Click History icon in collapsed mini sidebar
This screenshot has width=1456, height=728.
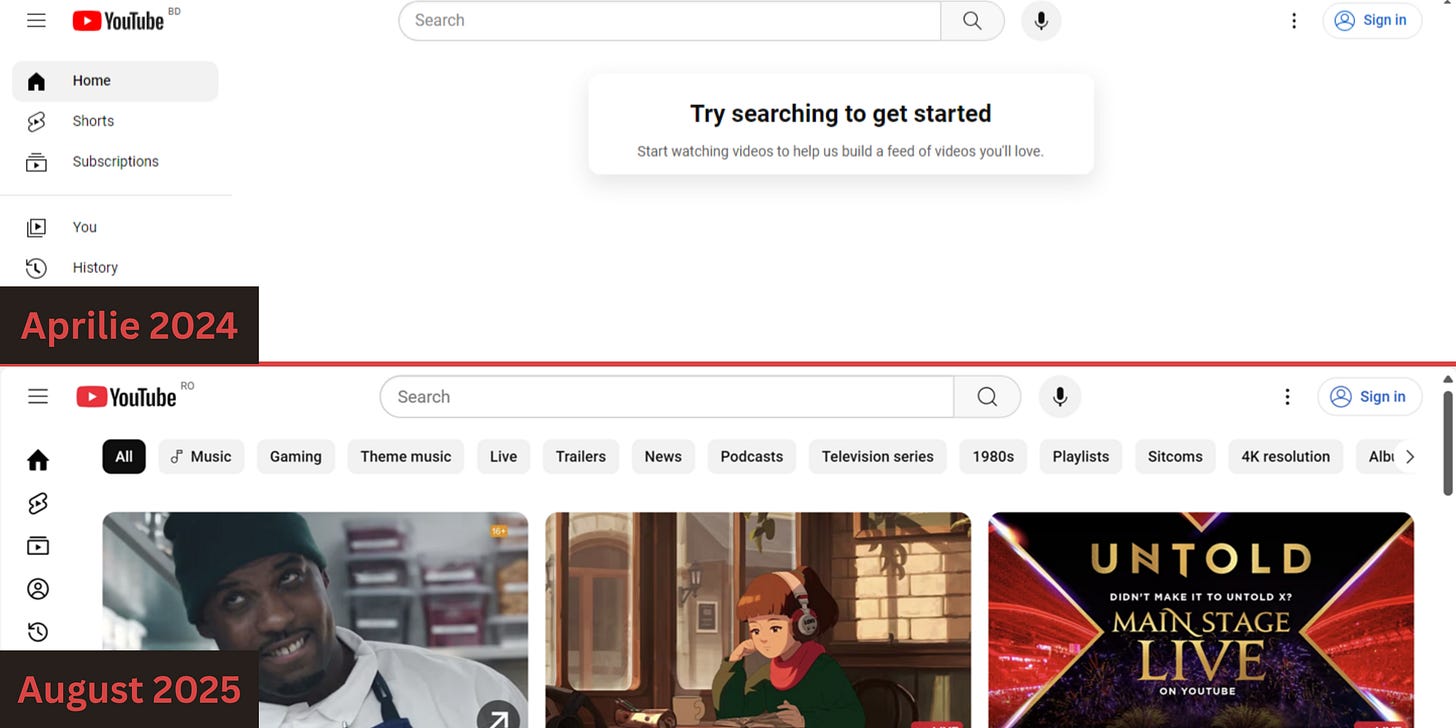coord(38,632)
